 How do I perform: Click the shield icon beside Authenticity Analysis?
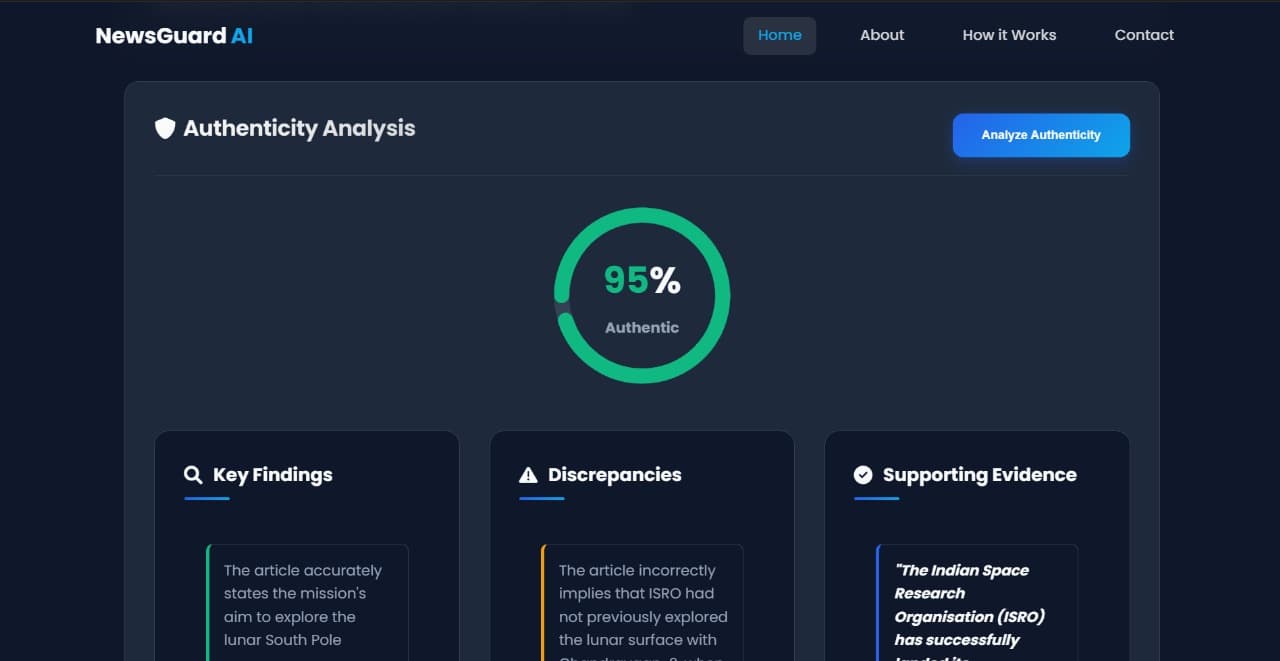tap(165, 128)
